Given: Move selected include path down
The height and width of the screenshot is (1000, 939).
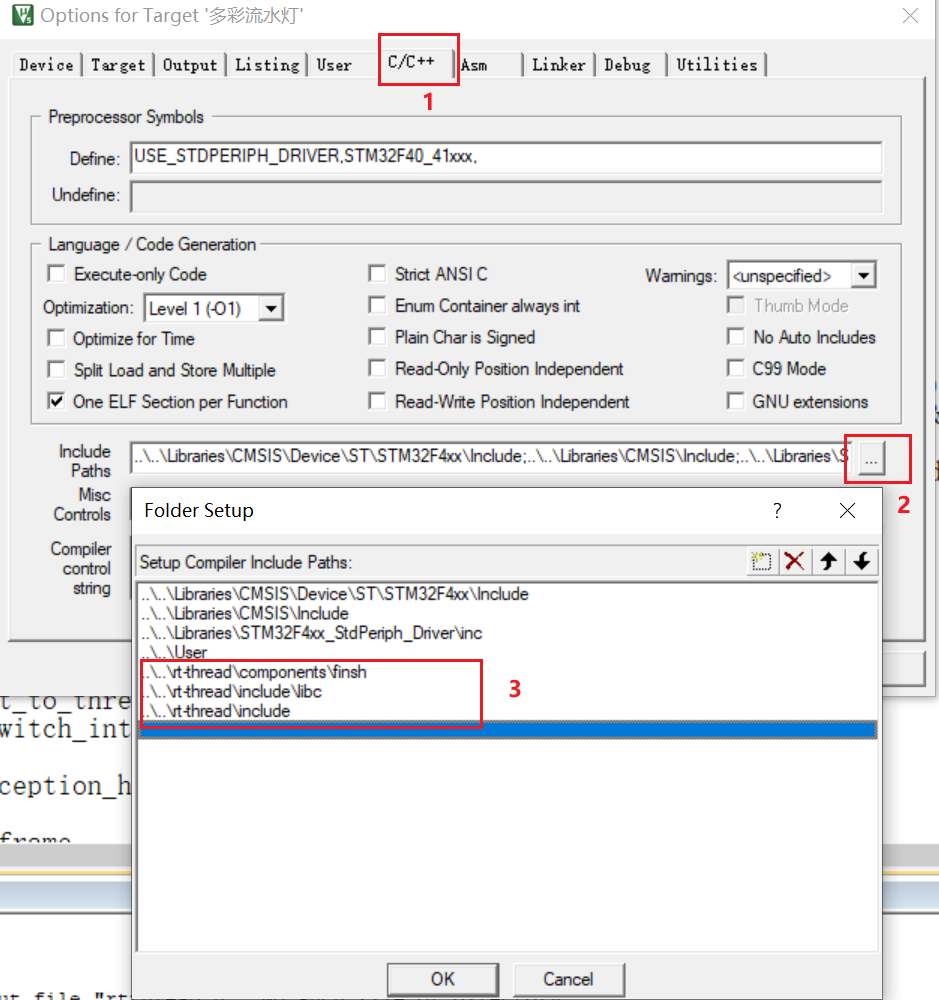Looking at the screenshot, I should pos(862,561).
